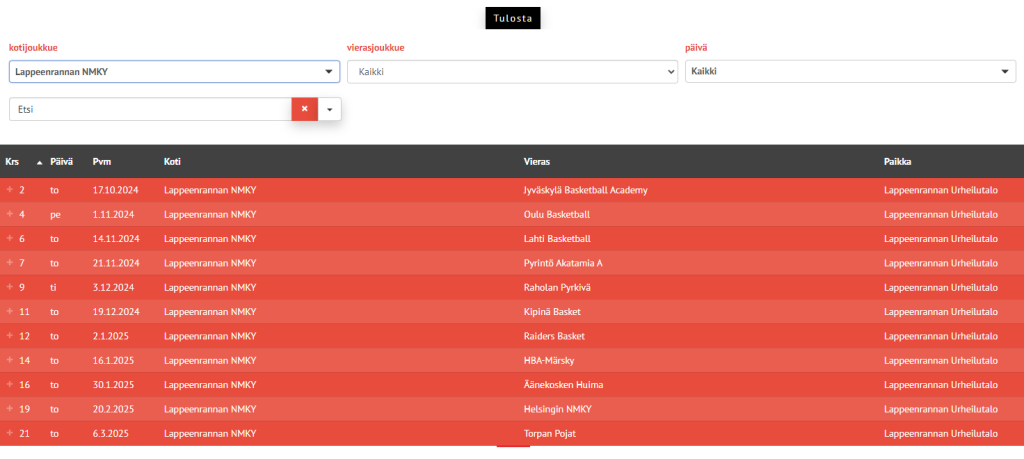Viewport: 1024px width, 459px height.
Task: Click the Krs sort arrow icon
Action: tap(39, 163)
